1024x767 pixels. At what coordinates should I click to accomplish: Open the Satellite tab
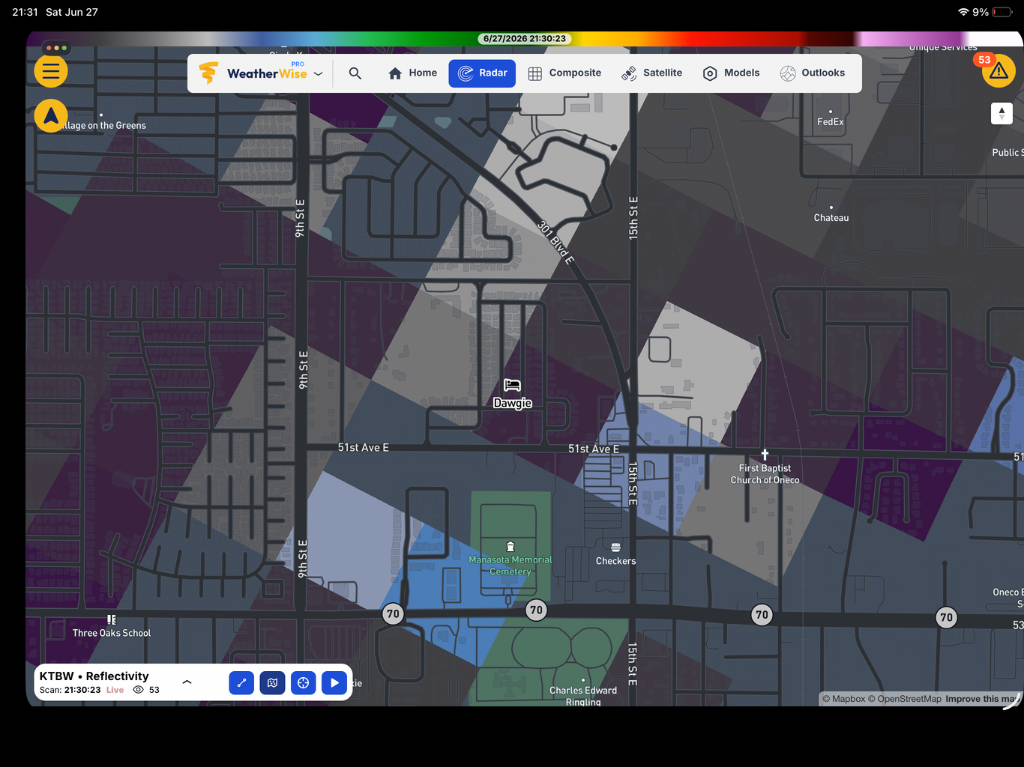click(652, 73)
